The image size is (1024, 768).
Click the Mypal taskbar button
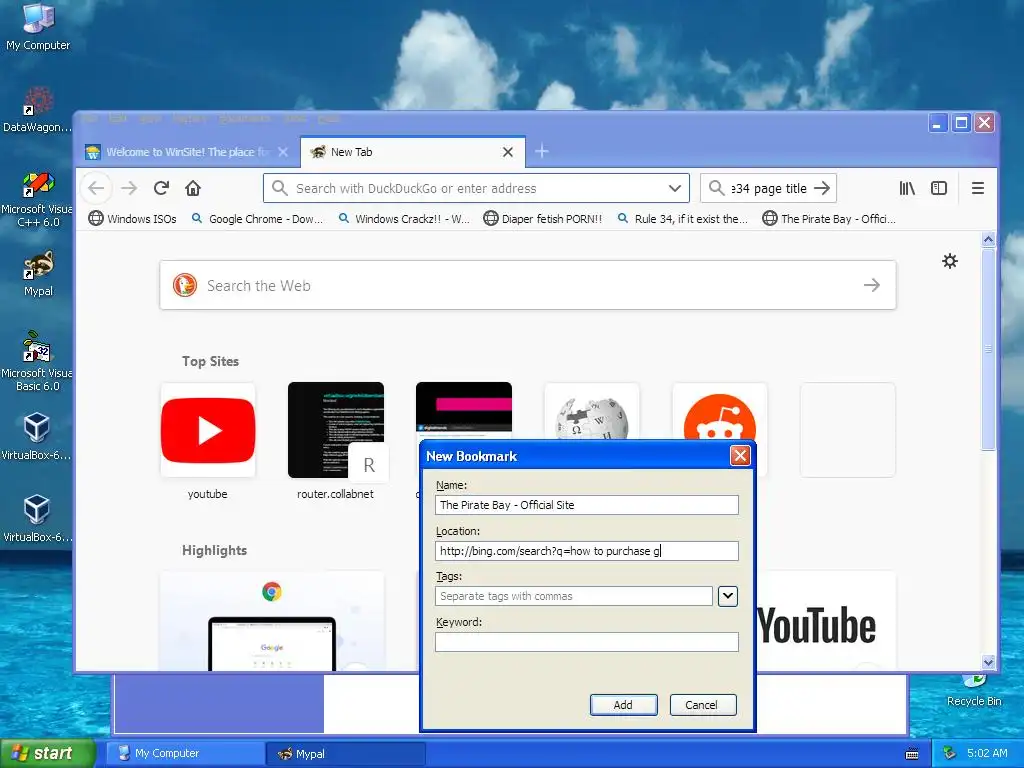tap(346, 753)
